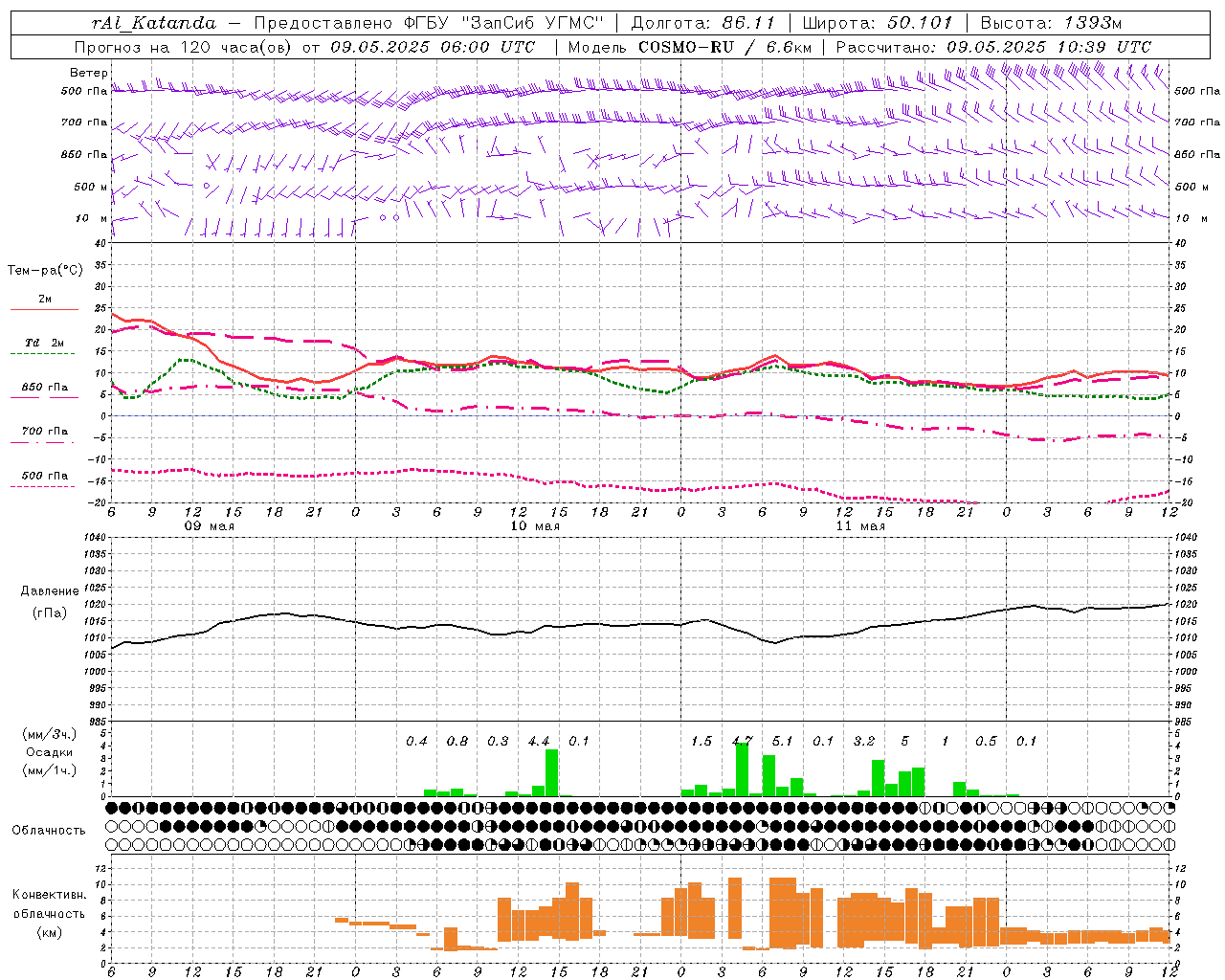Click the solid red line sample under the 2м legend entry
This screenshot has height=980, width=1225.
coord(44,310)
